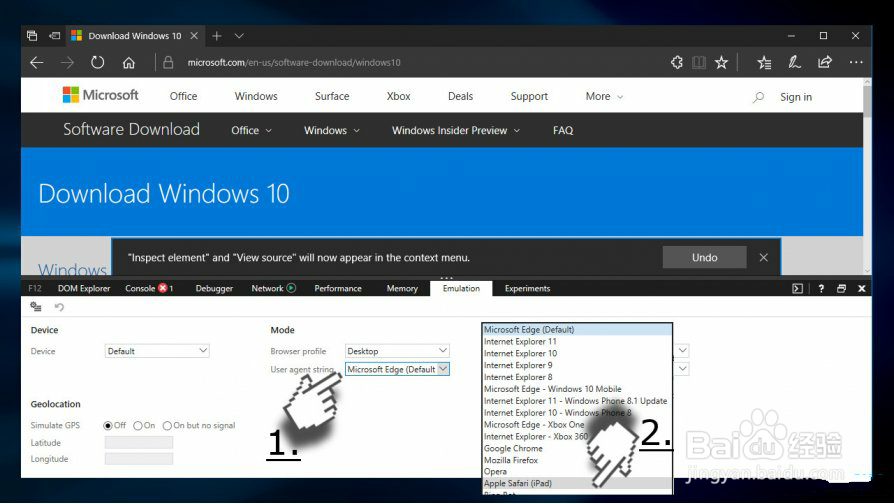The image size is (894, 504).
Task: Choose Opera user agent
Action: pyautogui.click(x=577, y=472)
